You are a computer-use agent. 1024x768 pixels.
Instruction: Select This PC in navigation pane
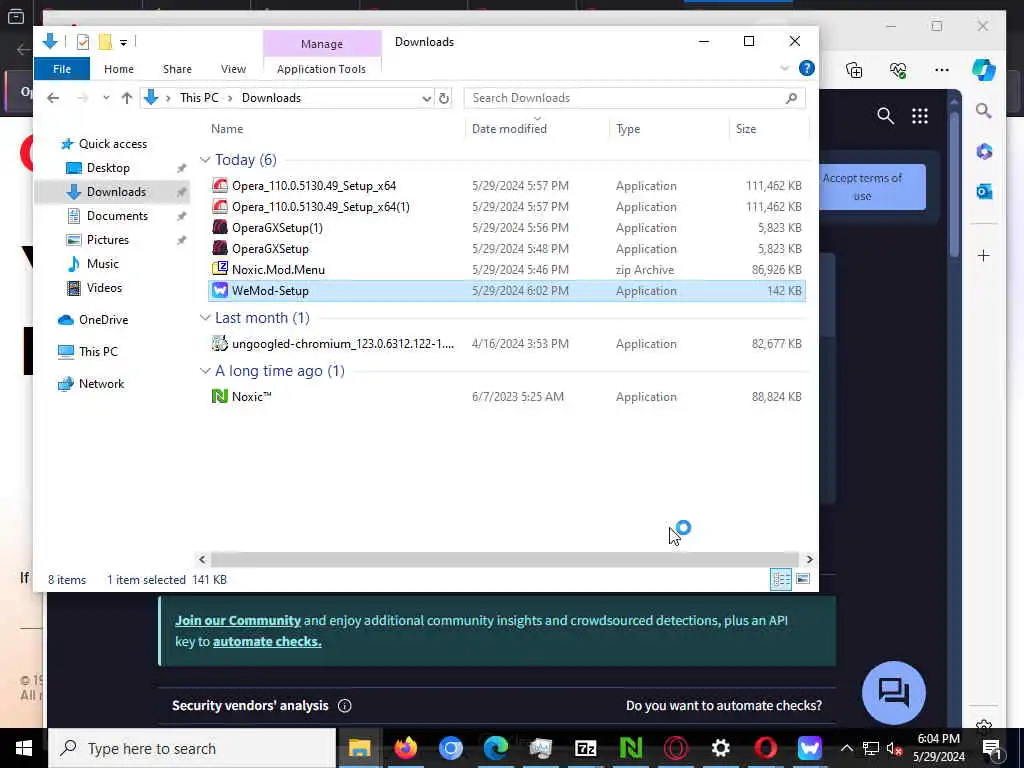[98, 352]
